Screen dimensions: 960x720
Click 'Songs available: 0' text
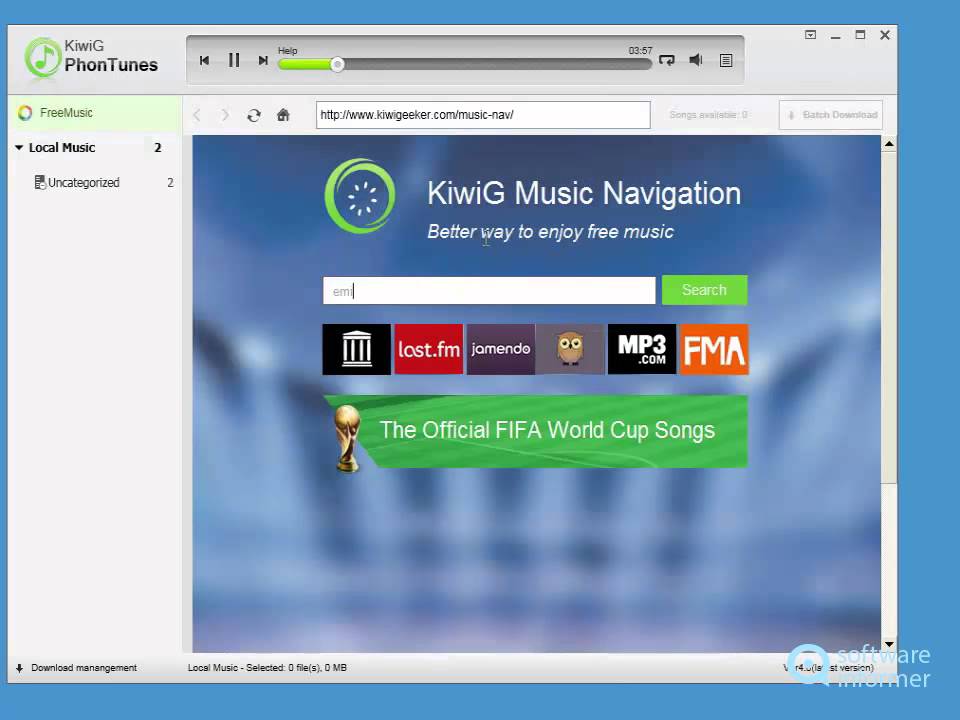[708, 114]
